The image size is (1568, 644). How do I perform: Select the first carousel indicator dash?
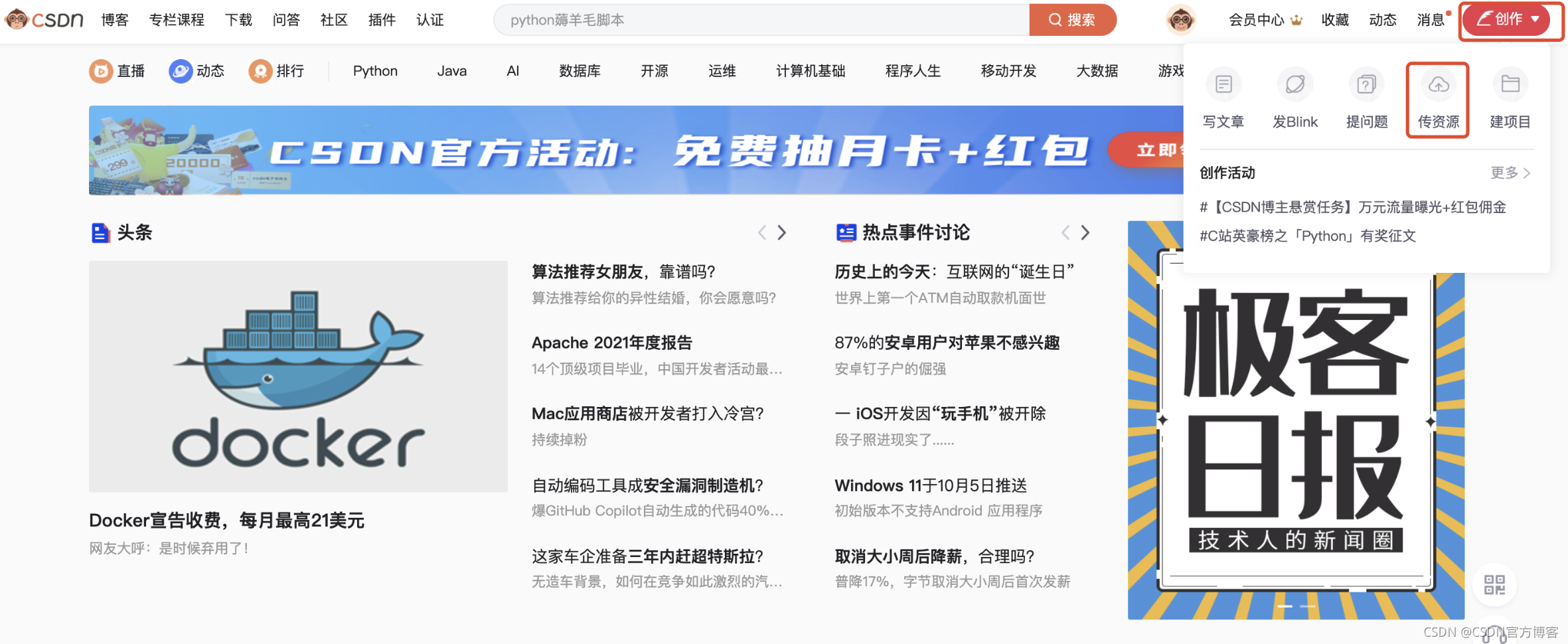point(1285,606)
